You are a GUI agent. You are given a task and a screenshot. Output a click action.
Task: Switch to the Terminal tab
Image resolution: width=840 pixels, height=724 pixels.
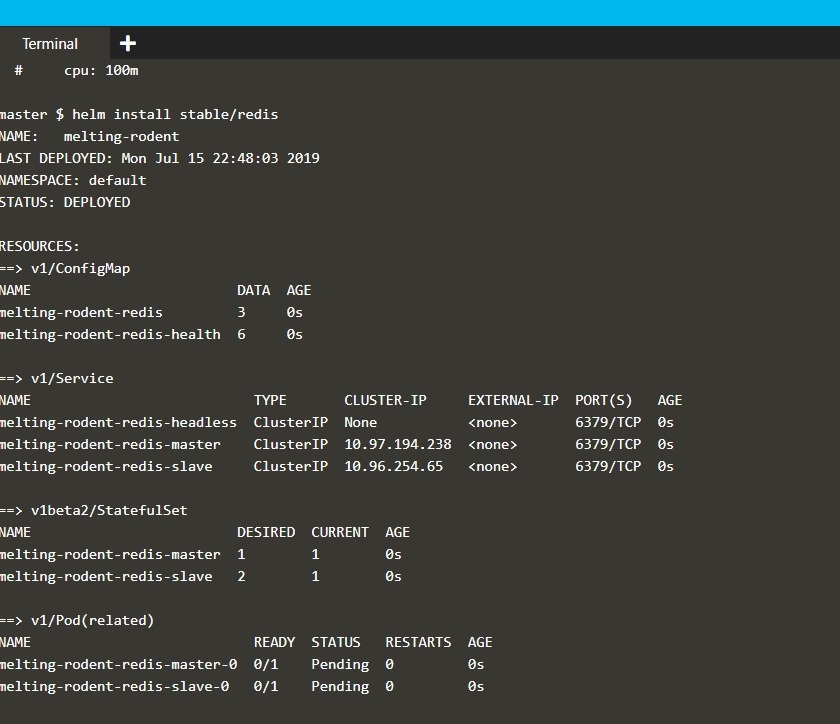(x=50, y=44)
